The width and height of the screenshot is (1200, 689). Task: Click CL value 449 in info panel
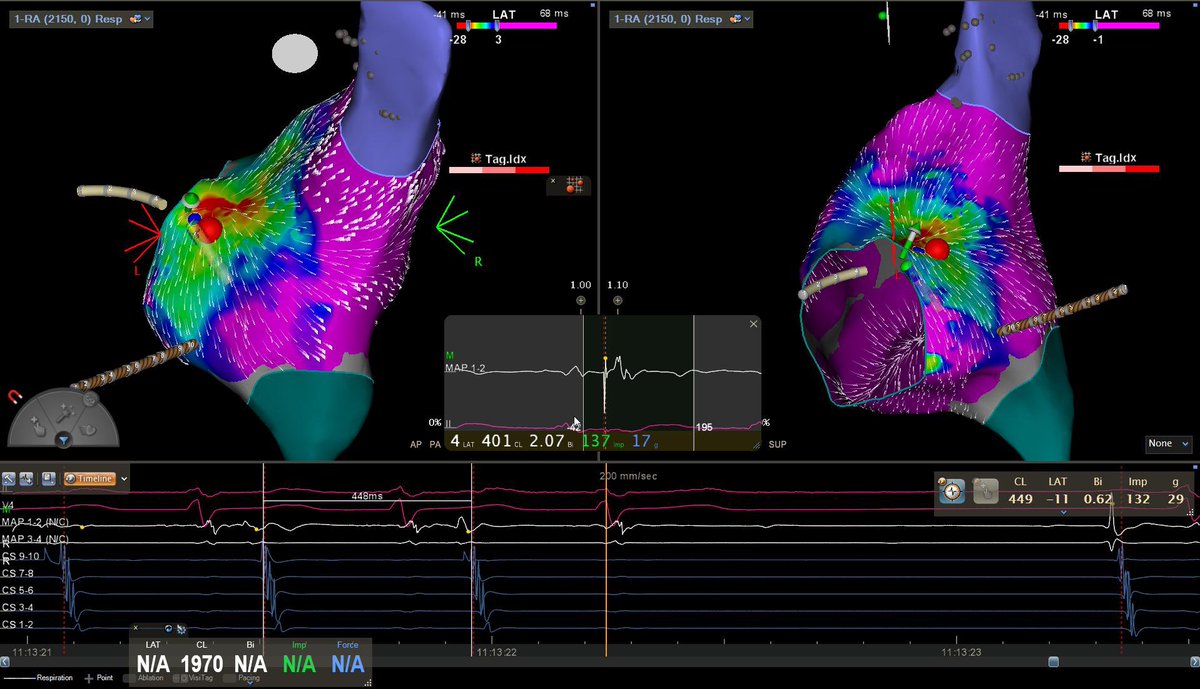[1021, 499]
